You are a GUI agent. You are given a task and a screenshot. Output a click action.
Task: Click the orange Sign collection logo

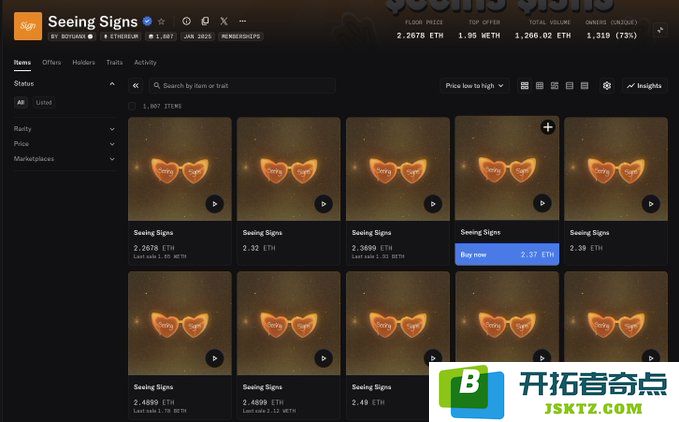click(x=28, y=26)
